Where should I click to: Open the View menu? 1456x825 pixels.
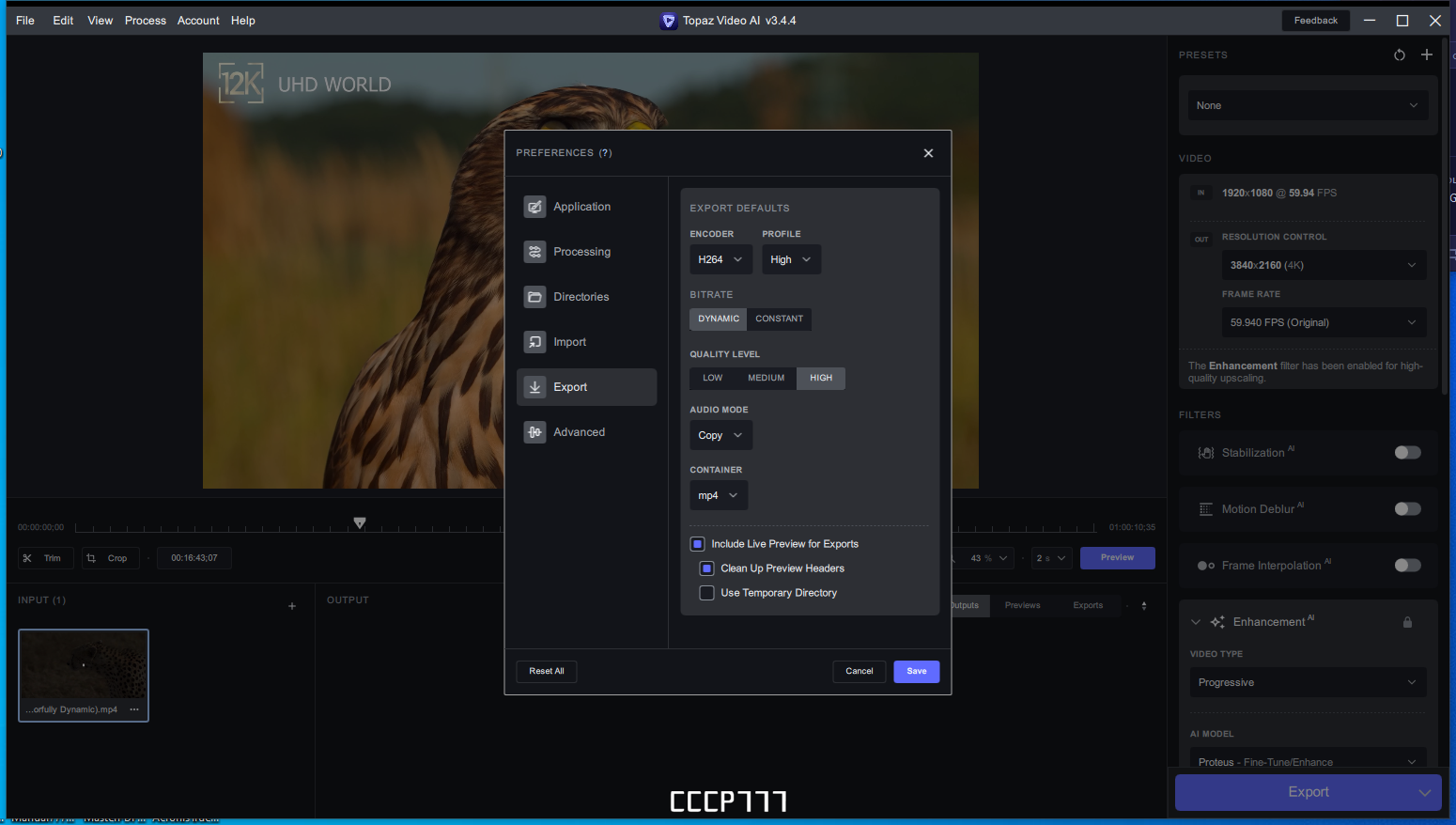[101, 21]
